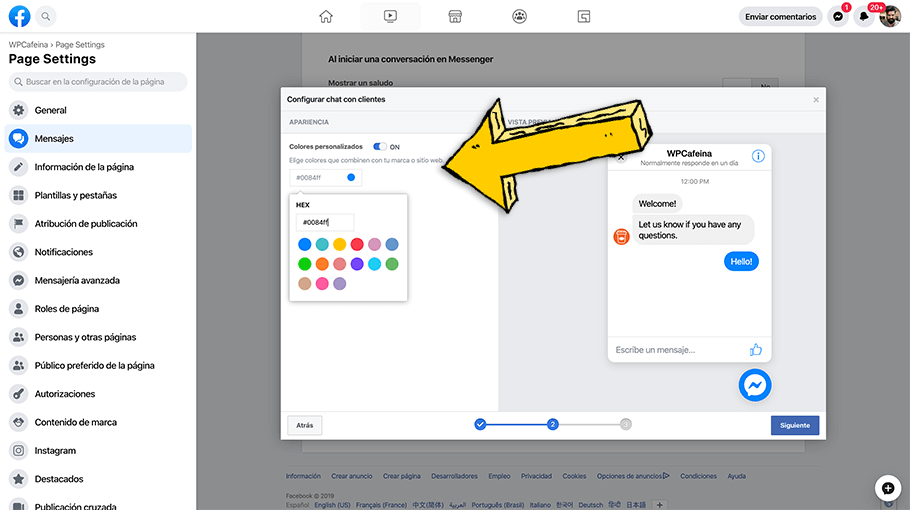910x510 pixels.
Task: Open Messenger notifications icon
Action: (x=838, y=16)
